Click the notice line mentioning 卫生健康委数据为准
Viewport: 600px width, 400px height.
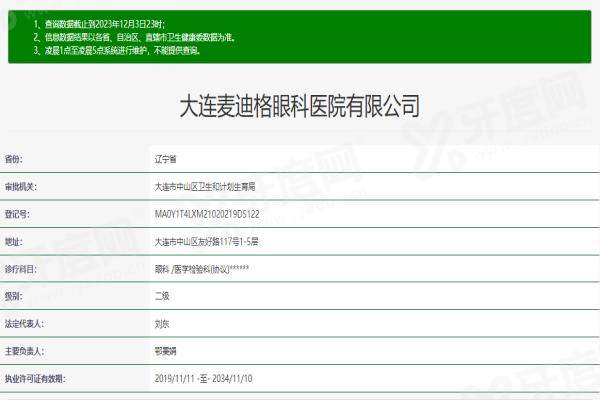point(128,35)
